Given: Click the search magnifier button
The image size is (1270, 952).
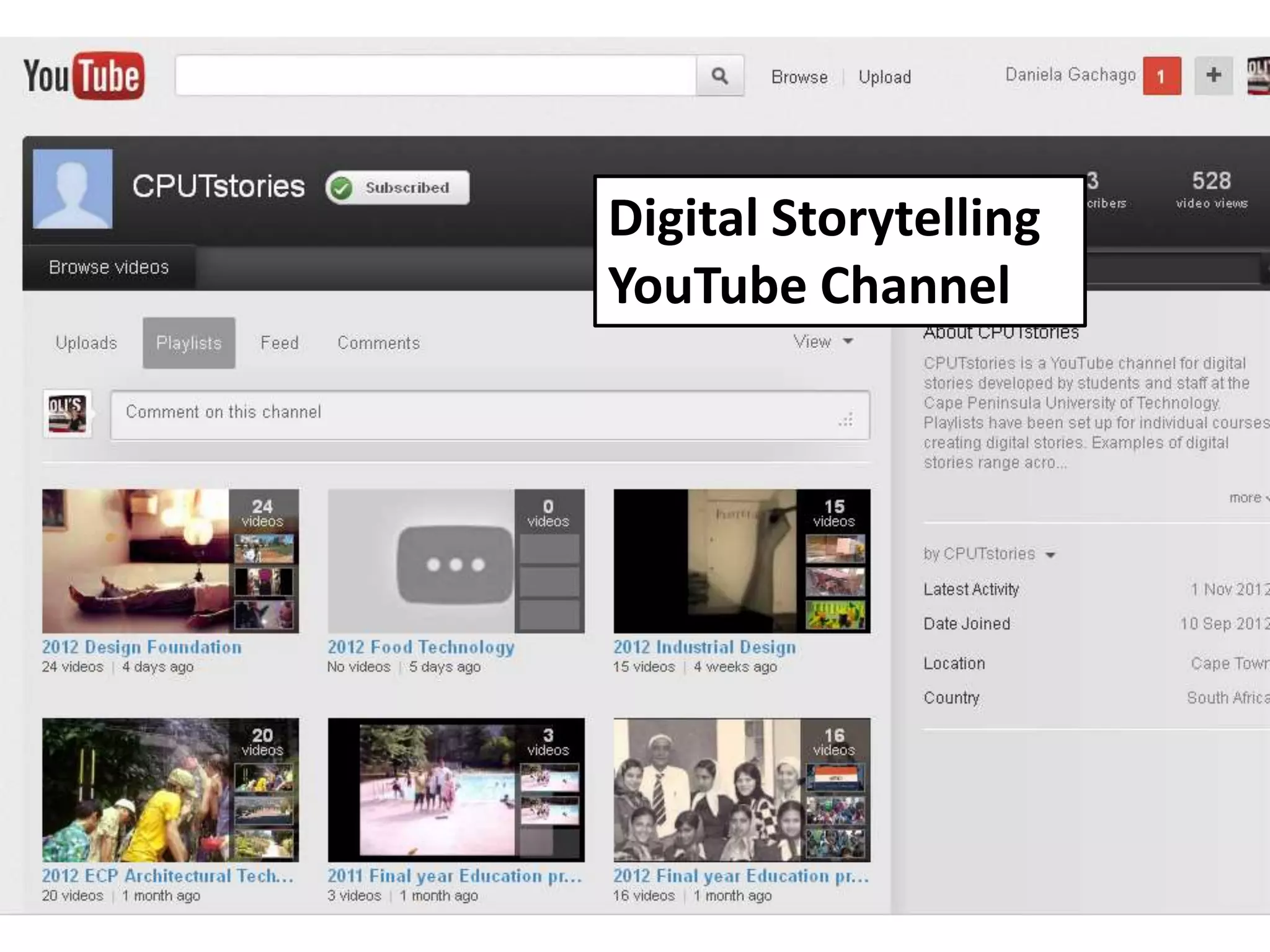Looking at the screenshot, I should tap(719, 76).
